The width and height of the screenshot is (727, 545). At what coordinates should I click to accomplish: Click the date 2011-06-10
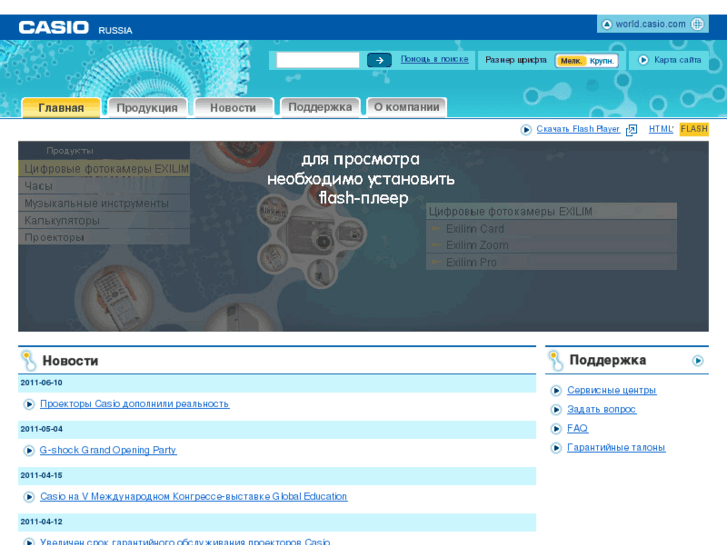41,383
